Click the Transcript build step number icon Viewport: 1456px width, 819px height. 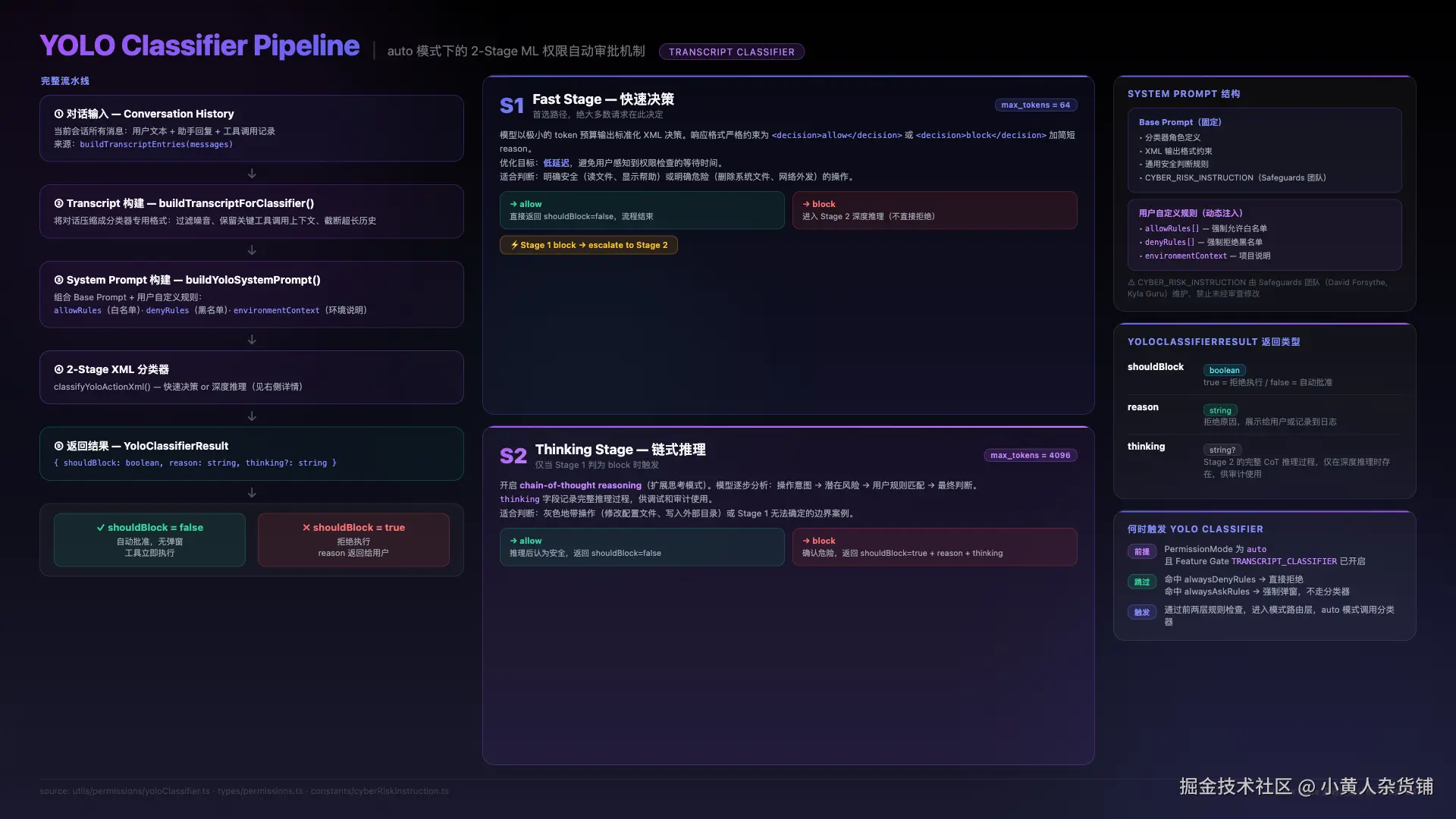coord(58,203)
